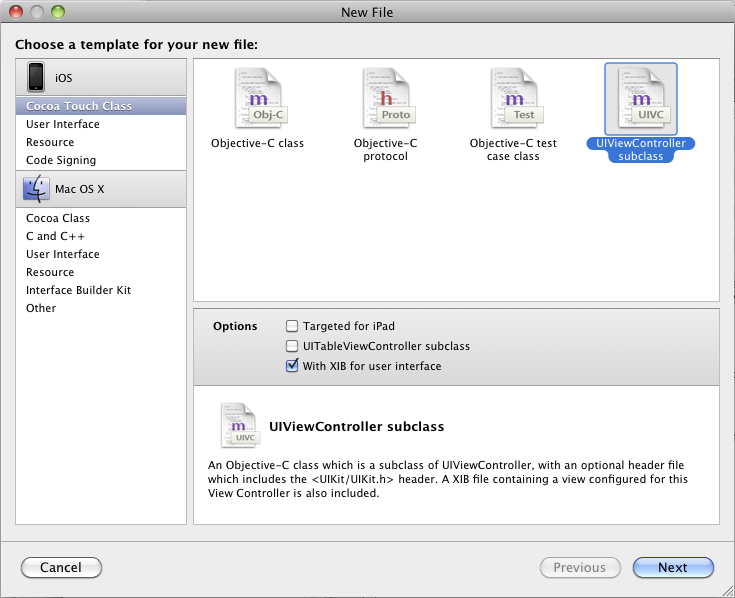Click the iOS iPhone icon header
This screenshot has height=598, width=735.
36,76
